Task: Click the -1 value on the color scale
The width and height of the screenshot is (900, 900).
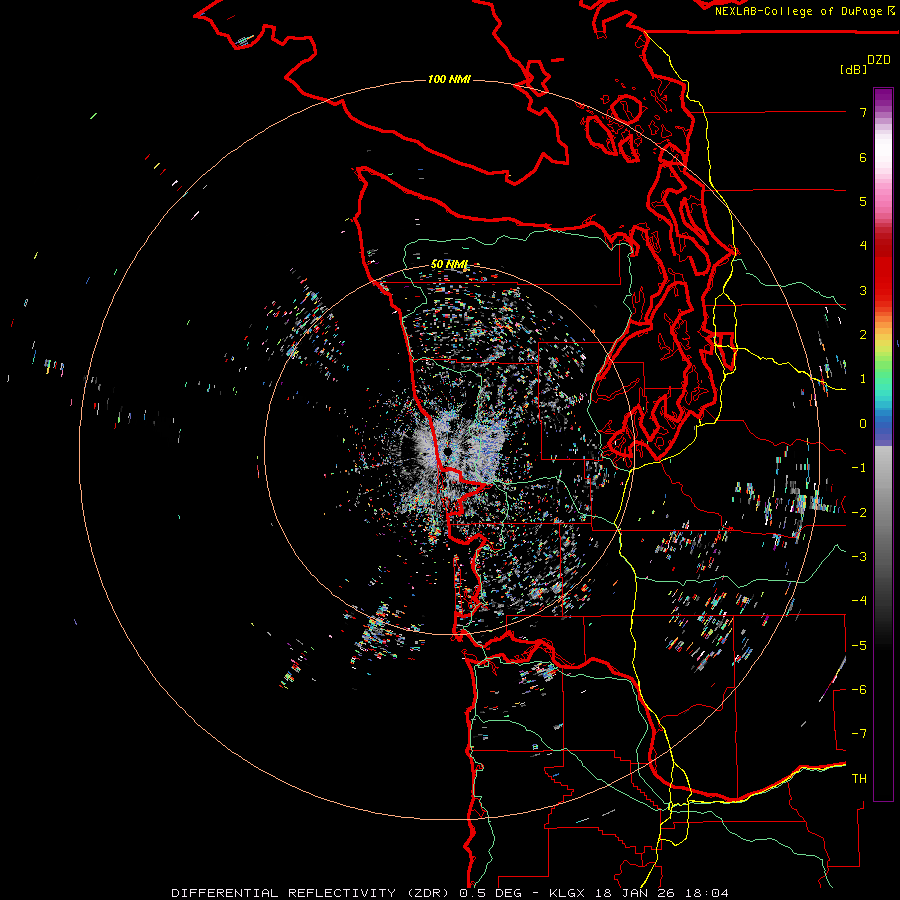Action: click(859, 468)
